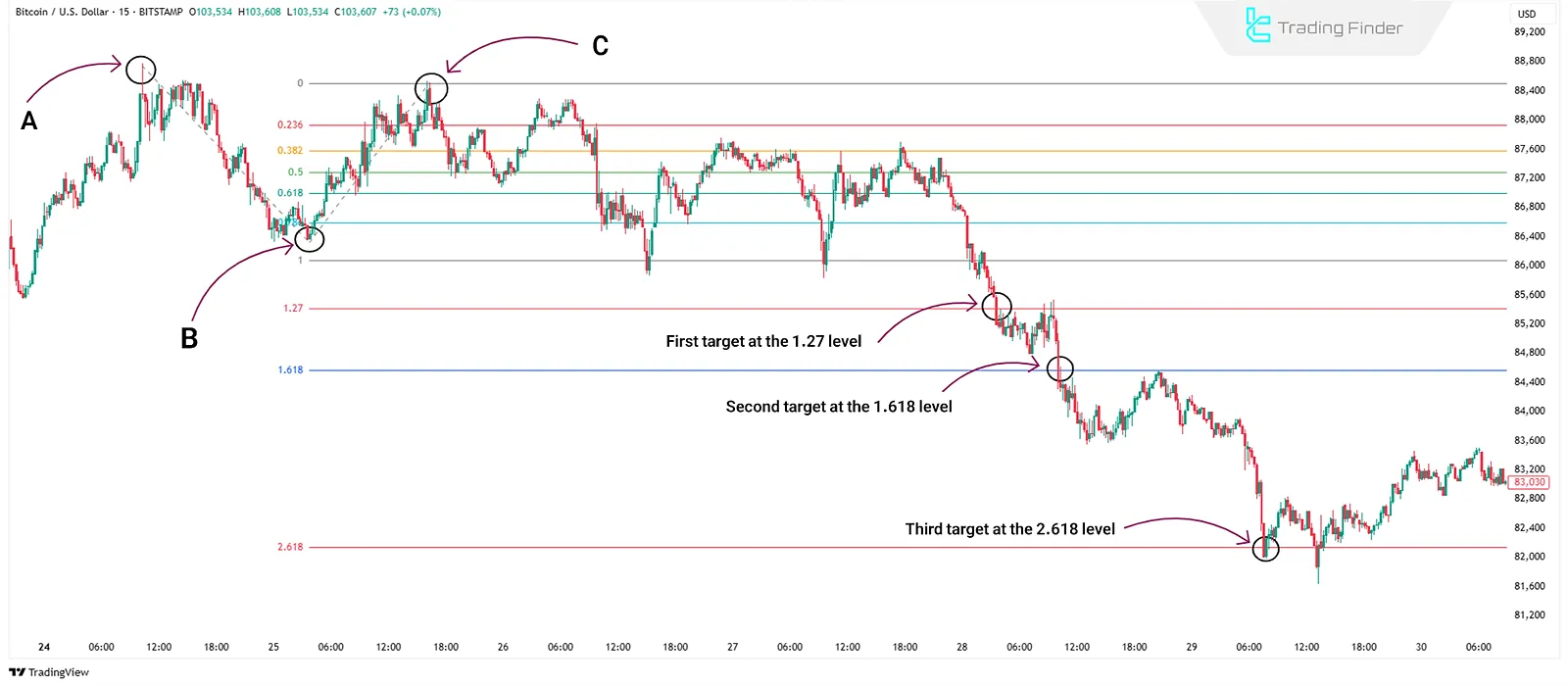Click date 29 on the time axis
Viewport: 1568px width, 686px height.
pyautogui.click(x=1192, y=647)
